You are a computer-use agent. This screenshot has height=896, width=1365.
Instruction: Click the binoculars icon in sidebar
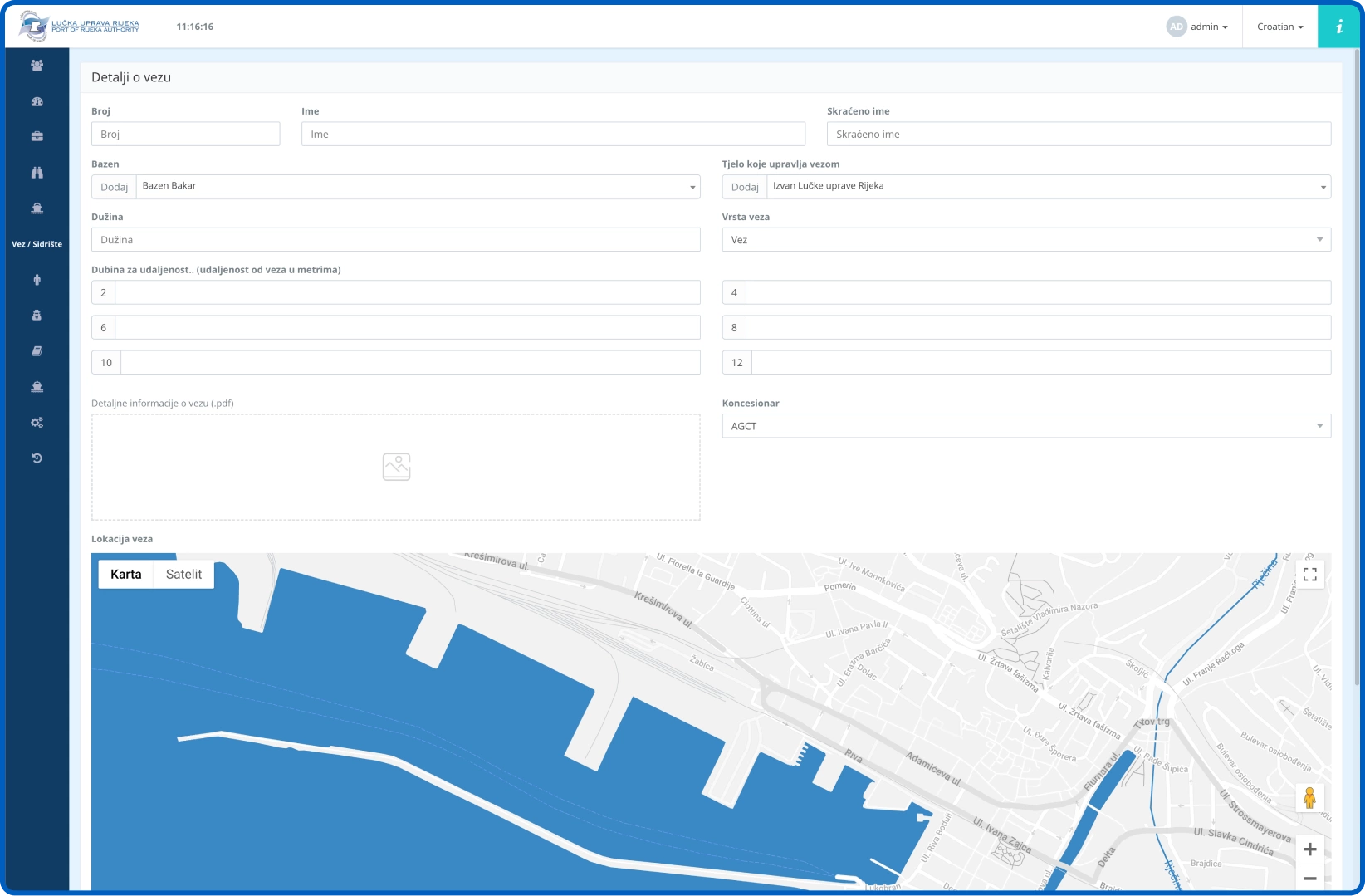click(x=37, y=173)
